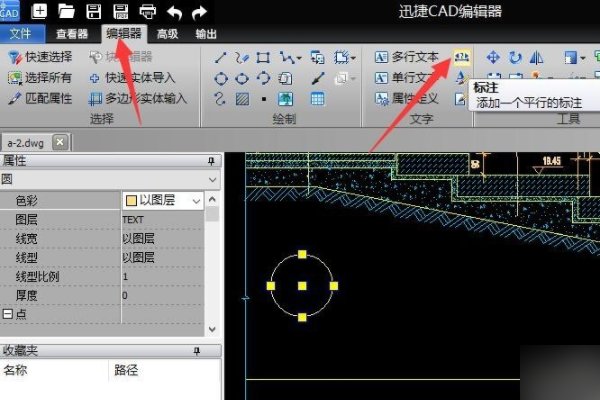Viewport: 600px width, 400px height.
Task: Select the freehand Spline tool
Action: tap(242, 57)
